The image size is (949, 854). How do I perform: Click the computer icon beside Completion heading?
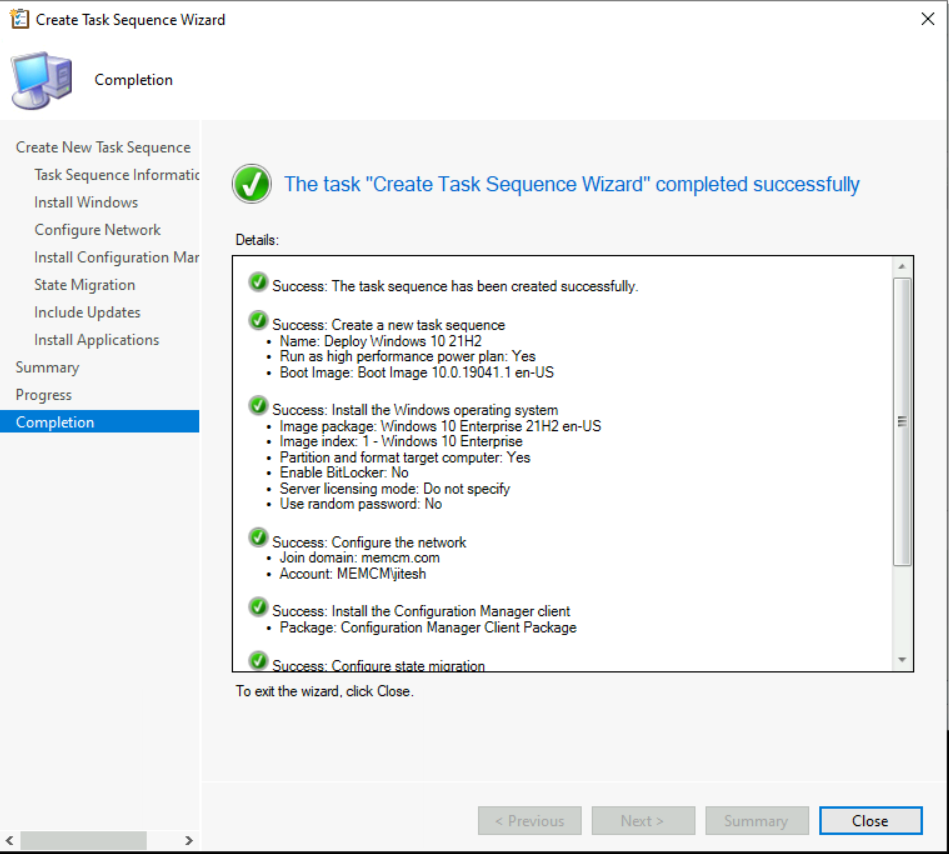42,80
